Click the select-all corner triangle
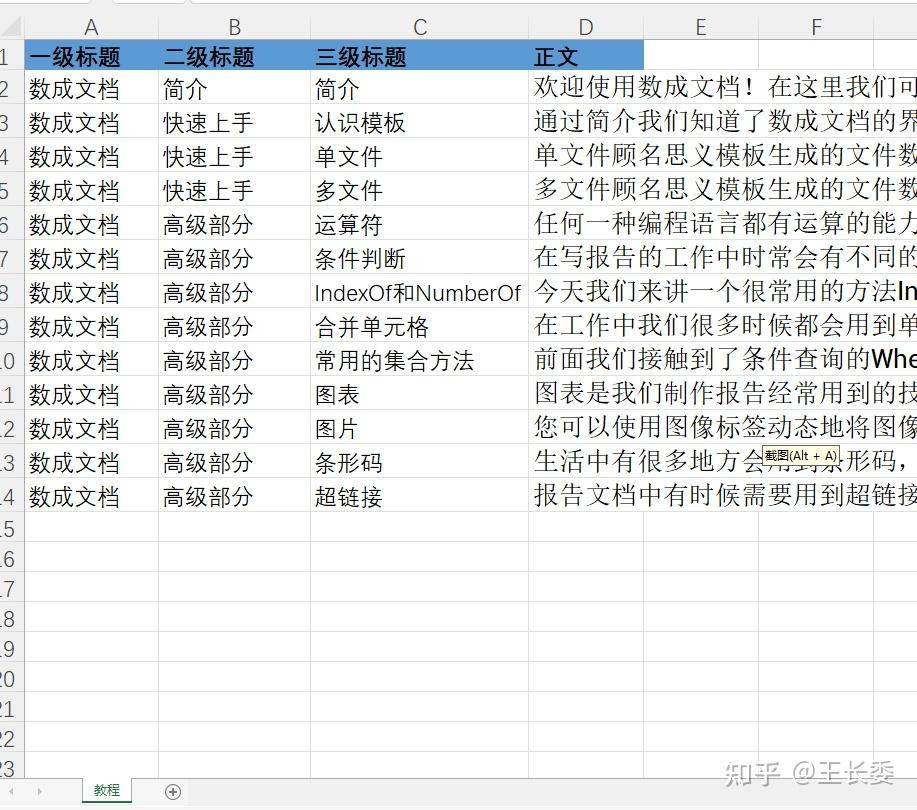917x810 pixels. (12, 27)
